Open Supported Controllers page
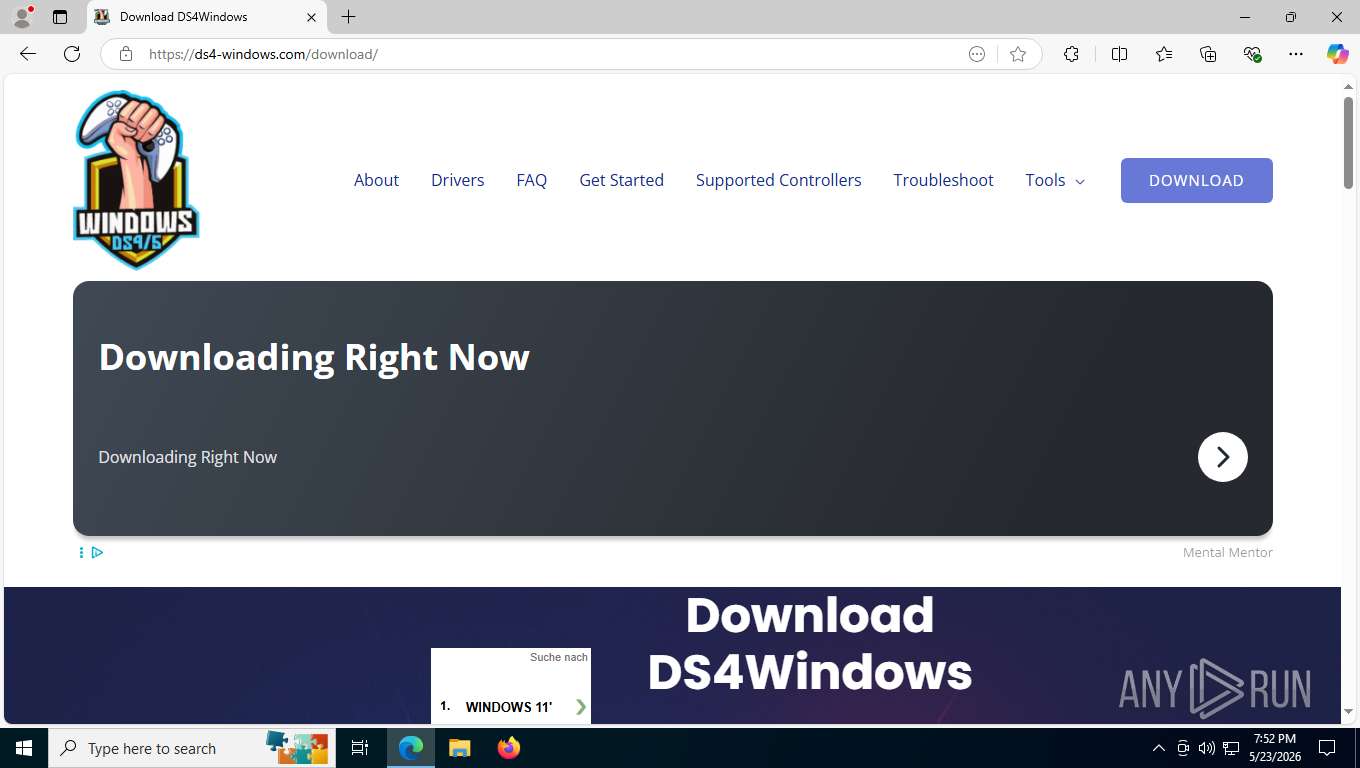The height and width of the screenshot is (768, 1360). 778,180
